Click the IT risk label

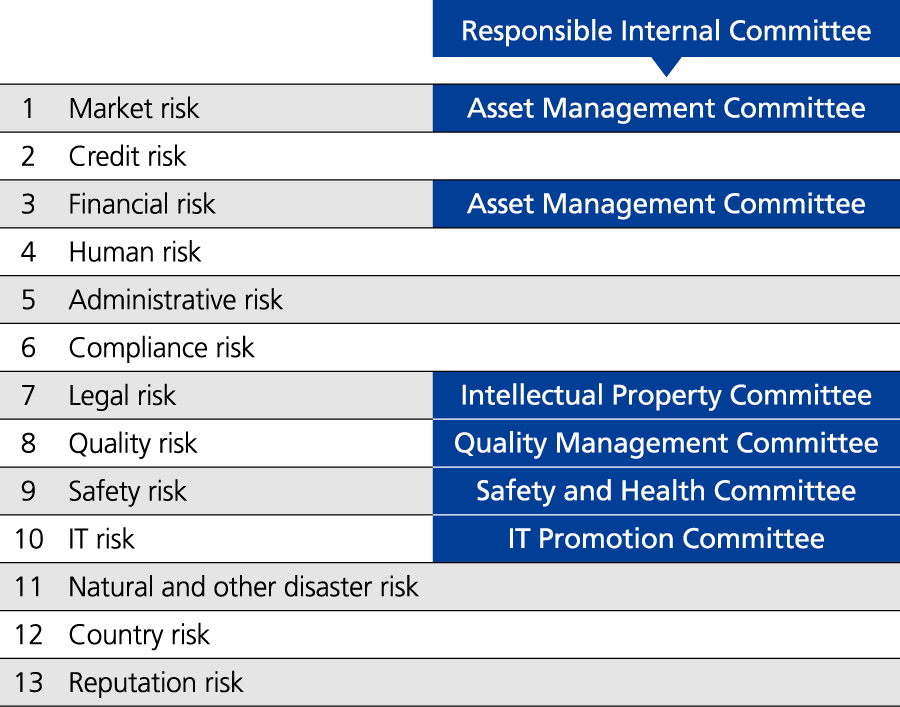(102, 539)
